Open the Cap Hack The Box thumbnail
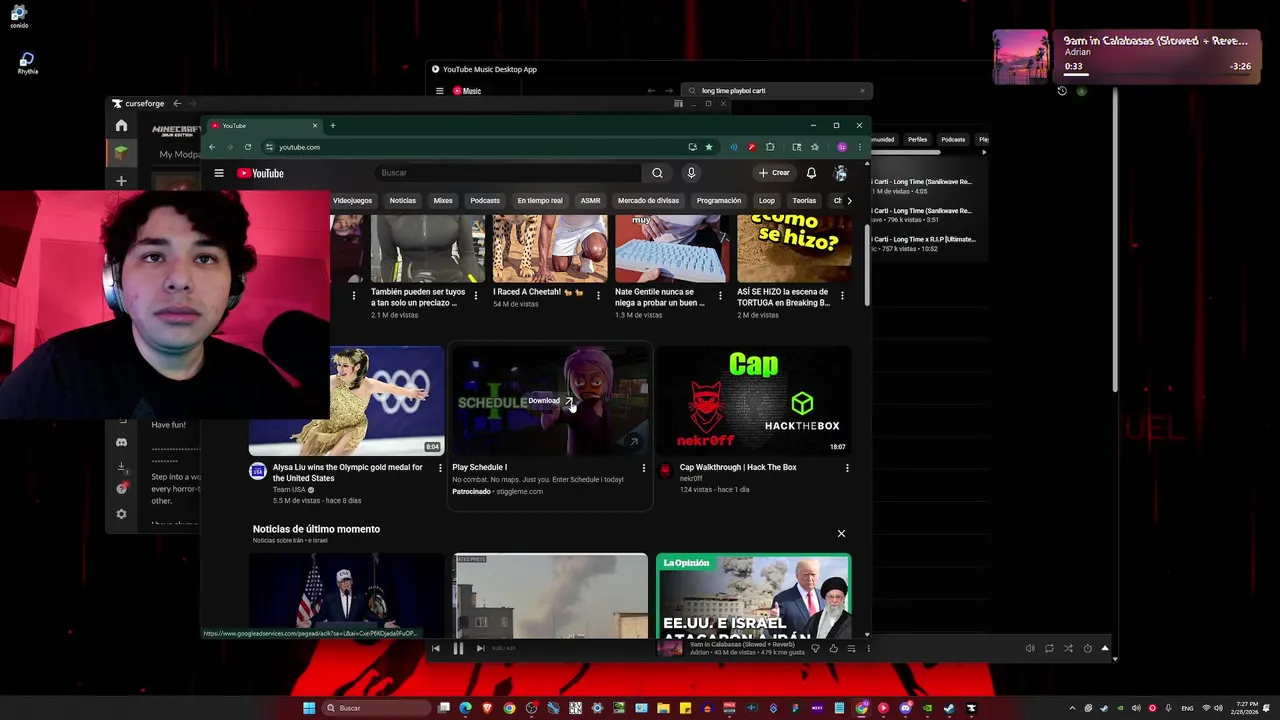The width and height of the screenshot is (1280, 720). pos(754,401)
